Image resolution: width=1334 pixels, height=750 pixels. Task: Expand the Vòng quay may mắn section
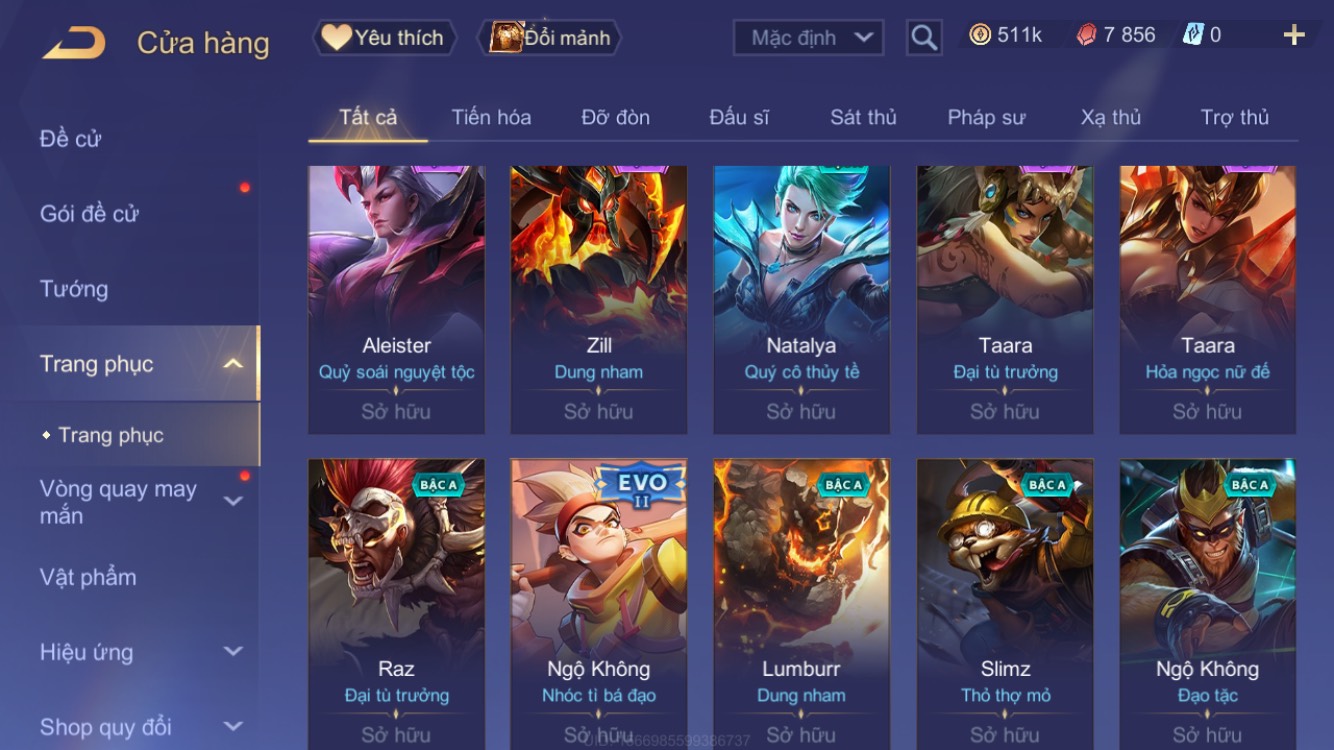point(233,500)
